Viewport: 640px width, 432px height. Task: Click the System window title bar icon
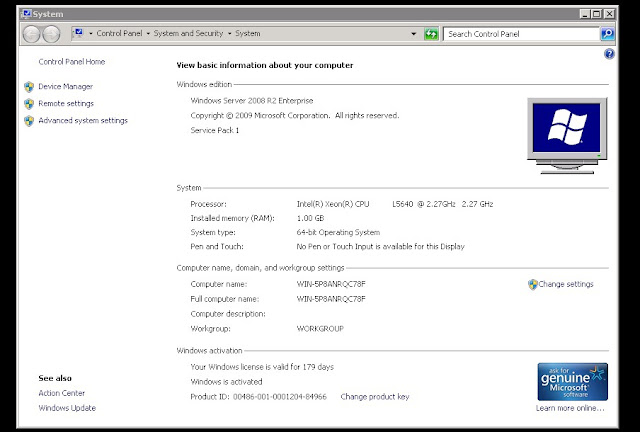click(x=27, y=13)
